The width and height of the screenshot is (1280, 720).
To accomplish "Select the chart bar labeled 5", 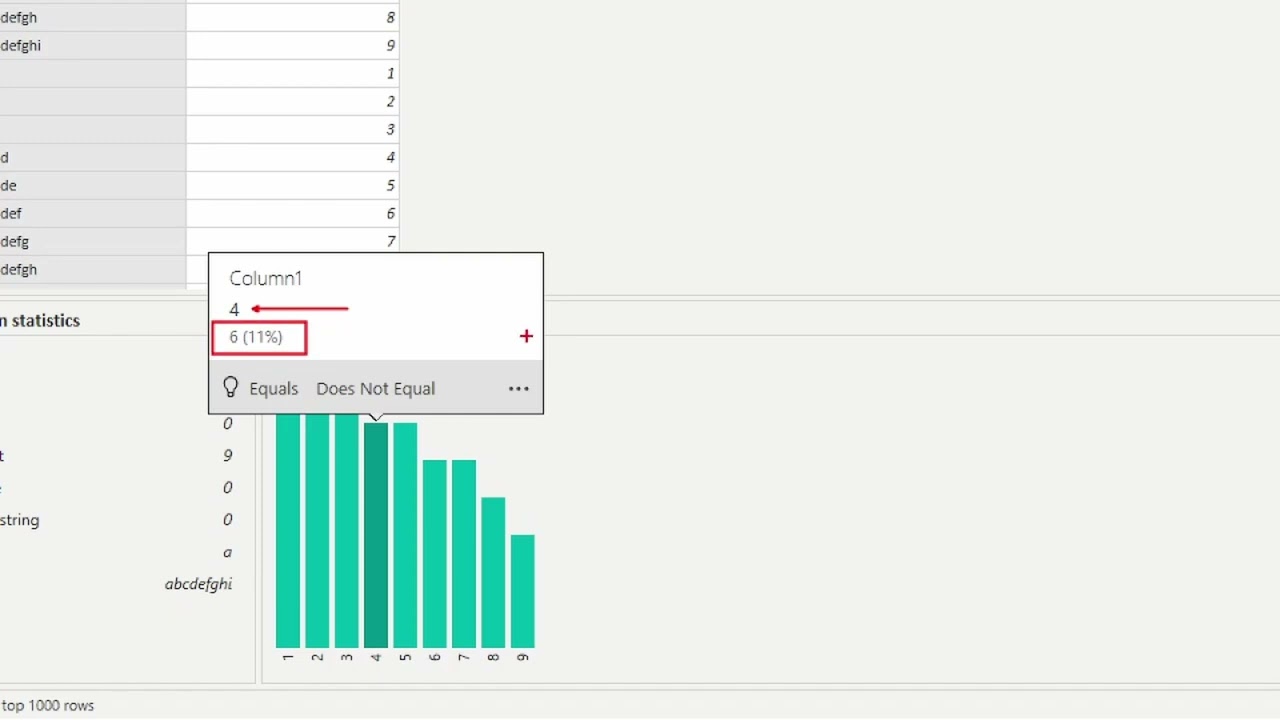I will click(x=405, y=535).
